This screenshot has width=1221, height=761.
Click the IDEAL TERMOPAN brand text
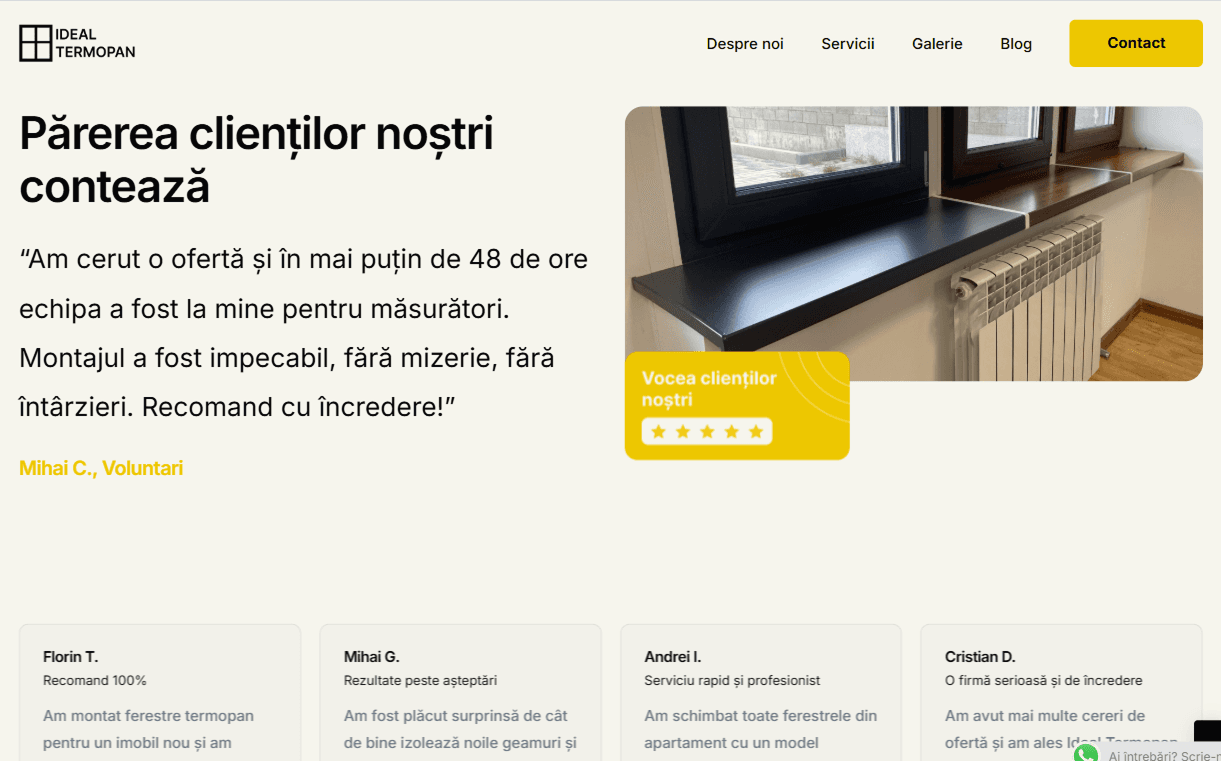click(95, 43)
